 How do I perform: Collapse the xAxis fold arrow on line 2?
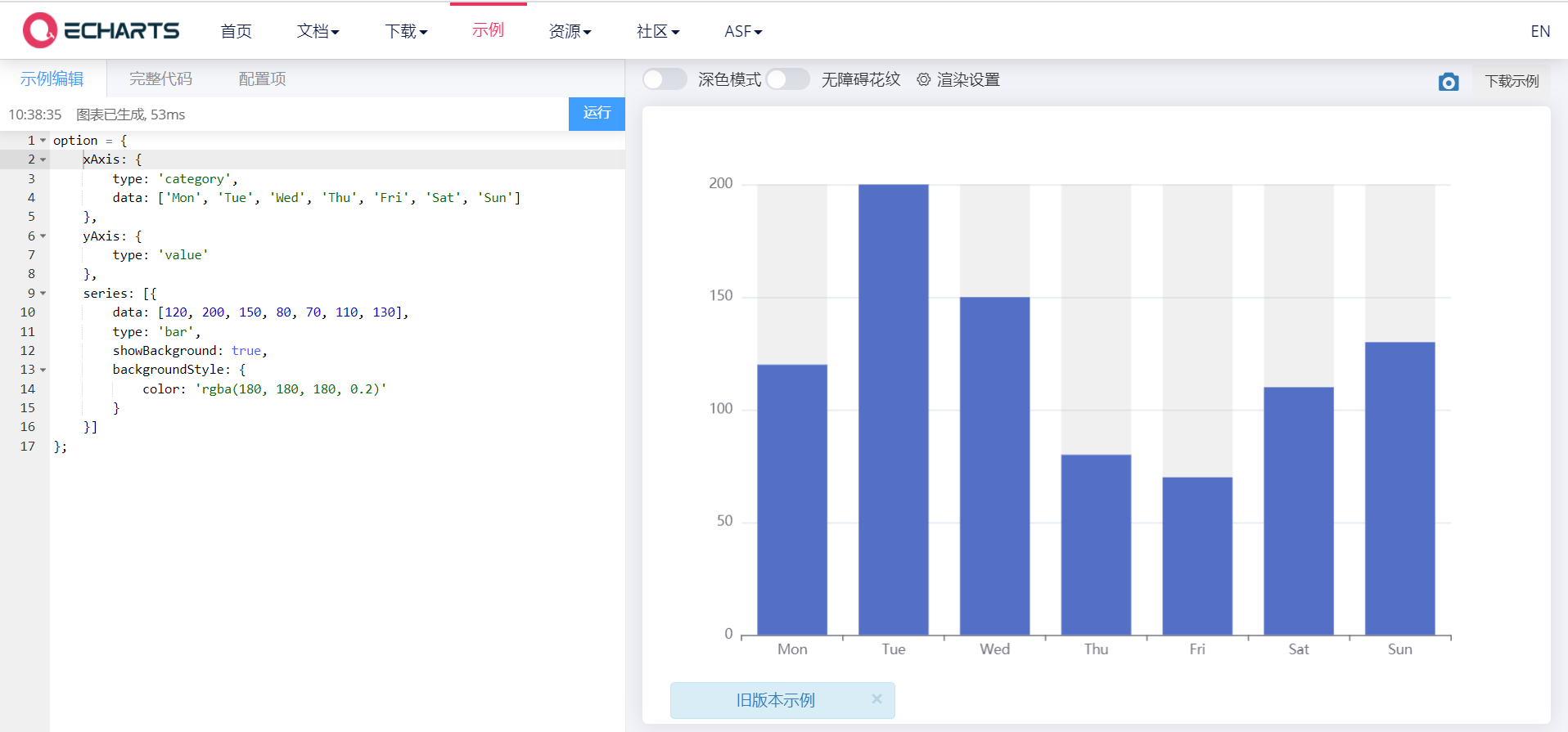pos(43,159)
